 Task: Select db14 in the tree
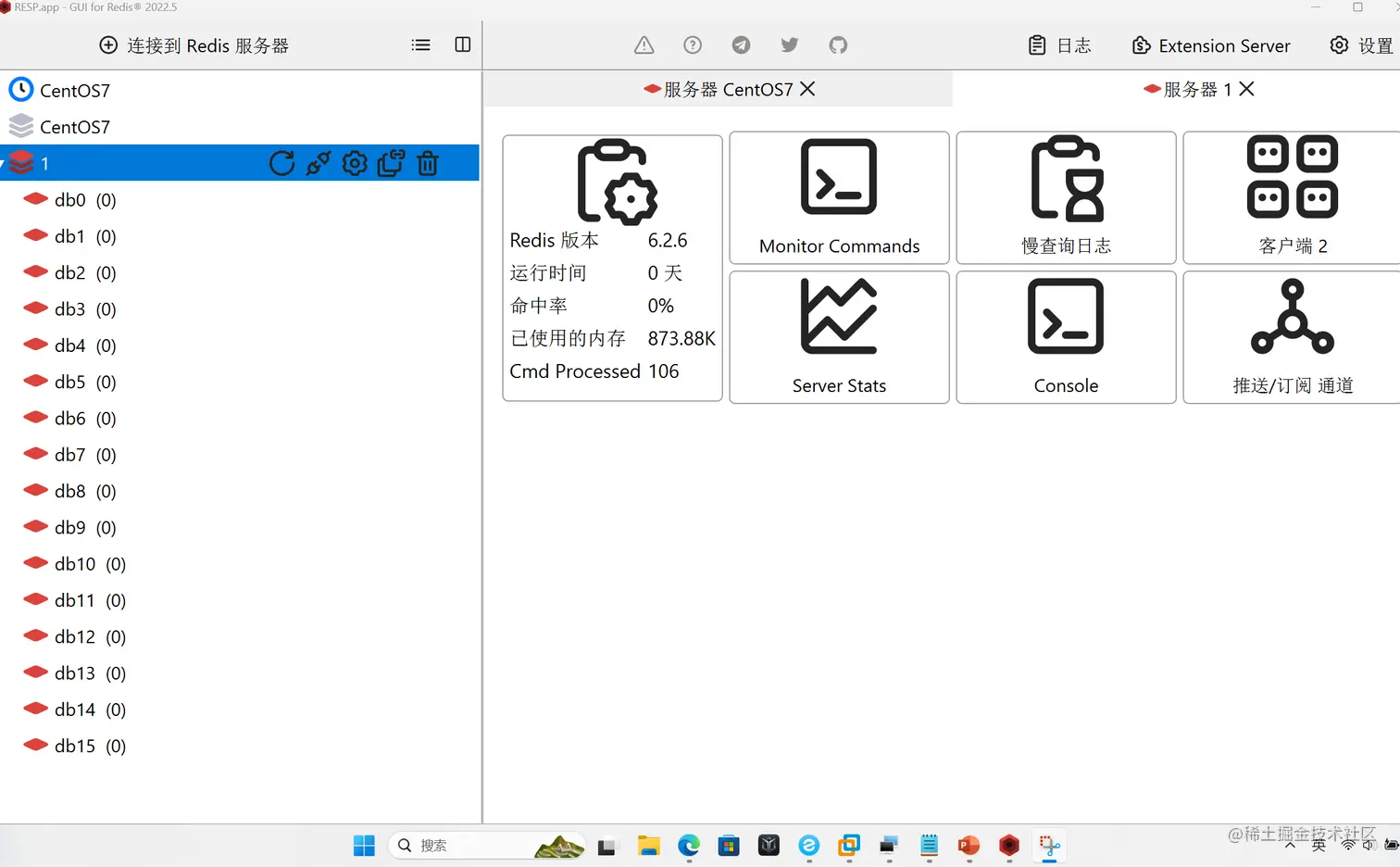[75, 710]
